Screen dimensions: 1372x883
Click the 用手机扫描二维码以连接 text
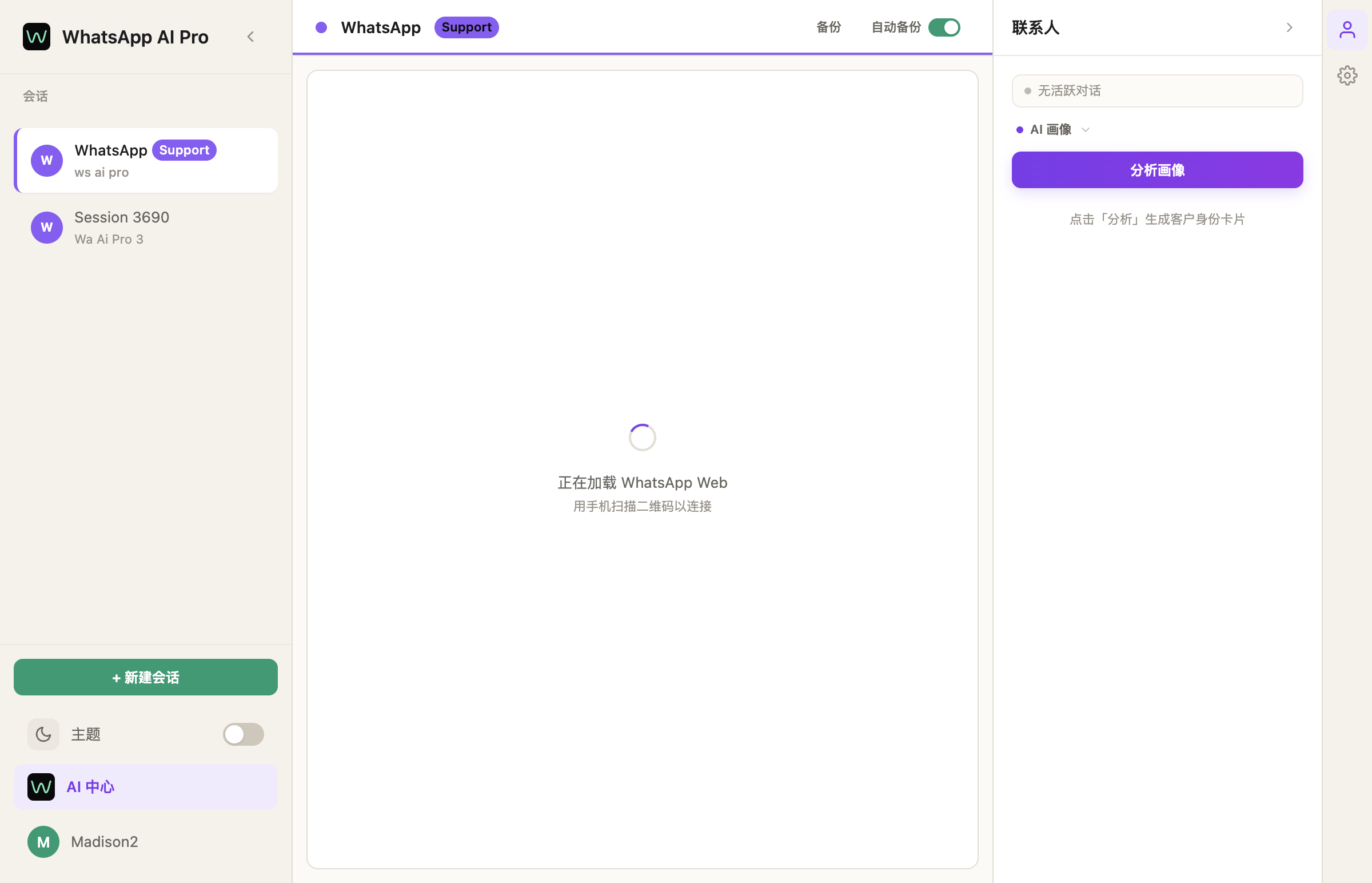[x=643, y=506]
